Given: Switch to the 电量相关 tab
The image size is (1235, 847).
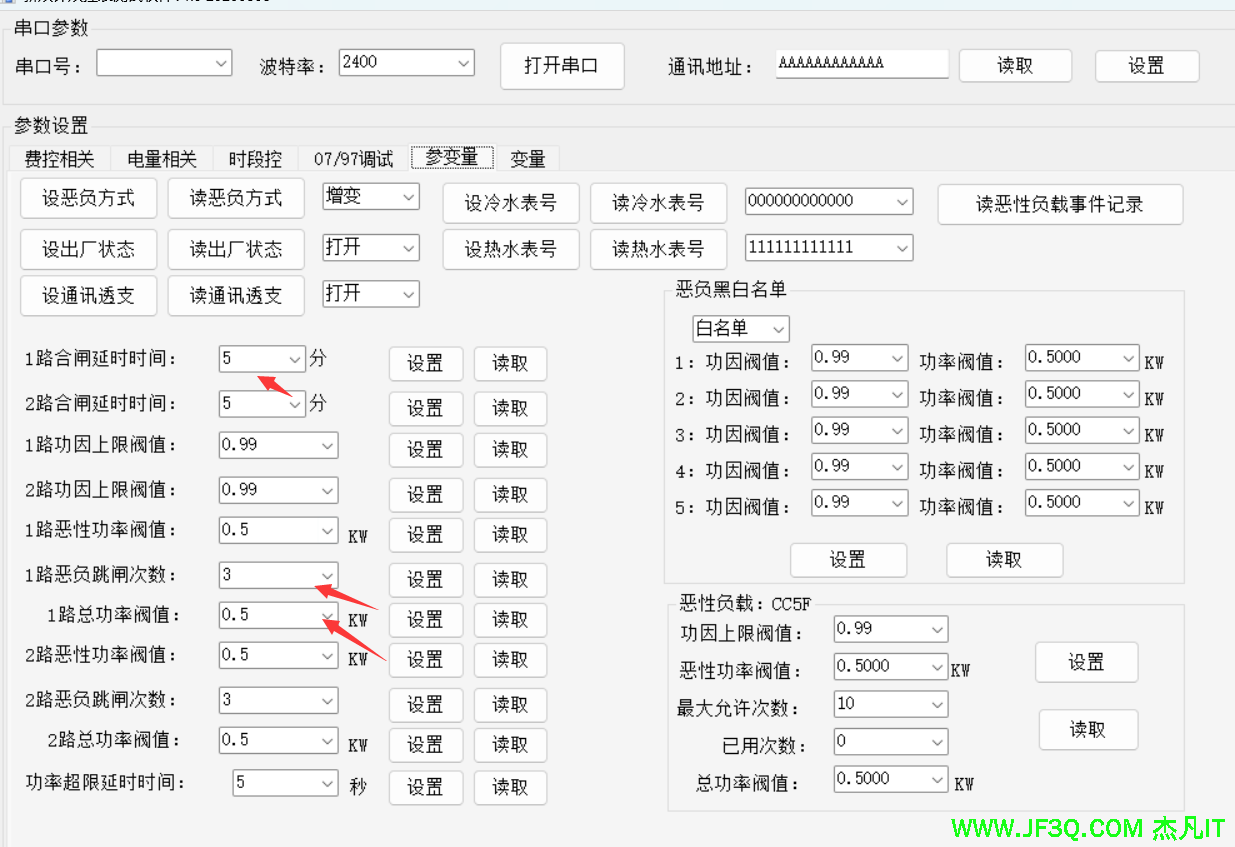Looking at the screenshot, I should pyautogui.click(x=162, y=159).
